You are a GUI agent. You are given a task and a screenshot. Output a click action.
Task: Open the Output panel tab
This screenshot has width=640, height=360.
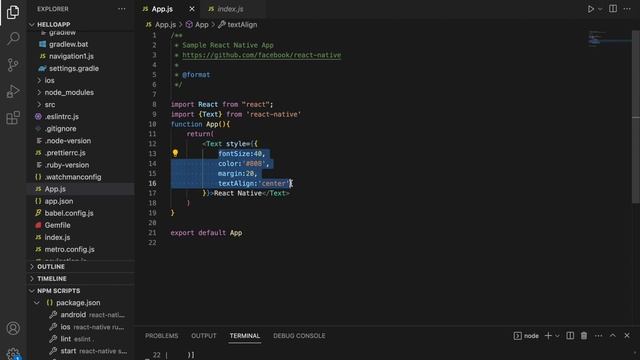click(204, 336)
